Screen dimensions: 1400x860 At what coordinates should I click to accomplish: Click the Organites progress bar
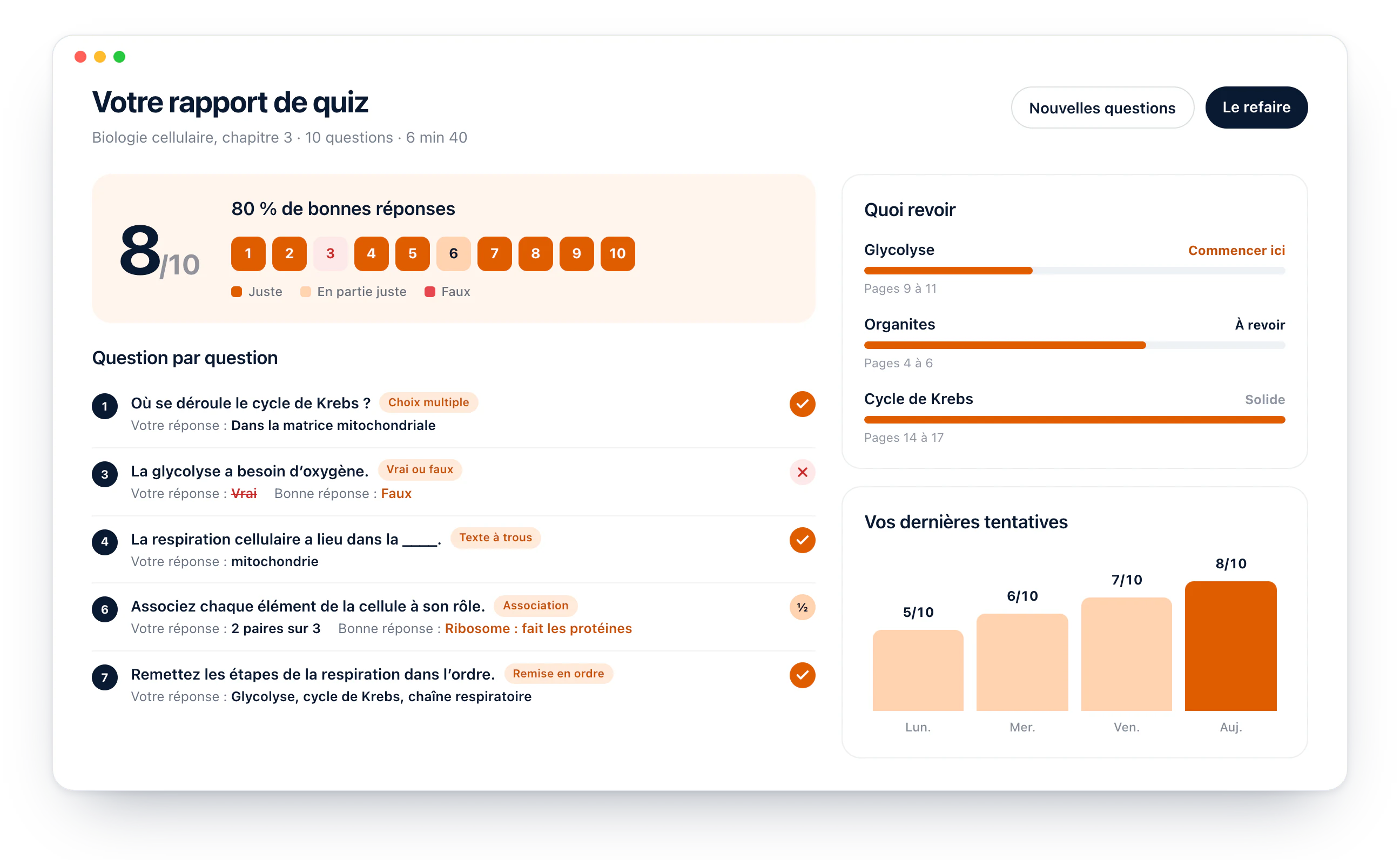[x=1074, y=345]
